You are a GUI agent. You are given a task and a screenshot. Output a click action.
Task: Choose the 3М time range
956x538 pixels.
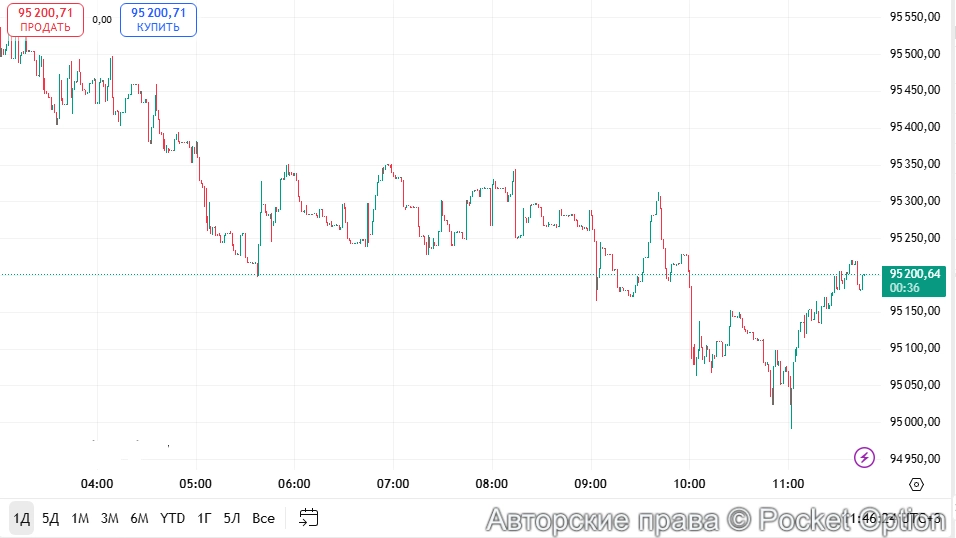tap(110, 518)
